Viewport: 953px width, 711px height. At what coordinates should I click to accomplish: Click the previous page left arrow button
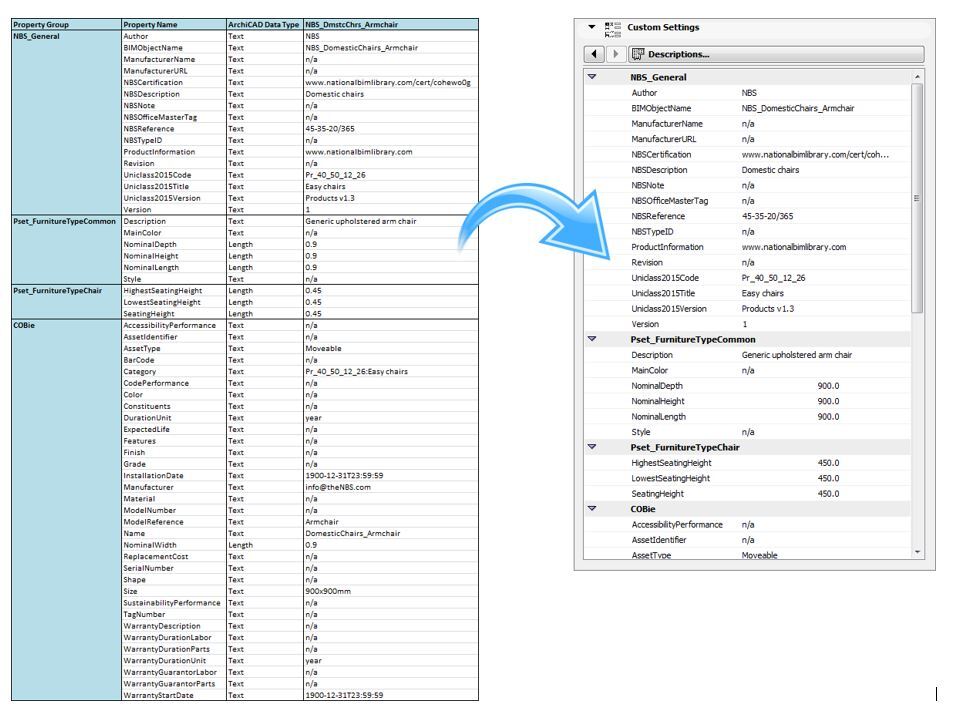pos(594,54)
